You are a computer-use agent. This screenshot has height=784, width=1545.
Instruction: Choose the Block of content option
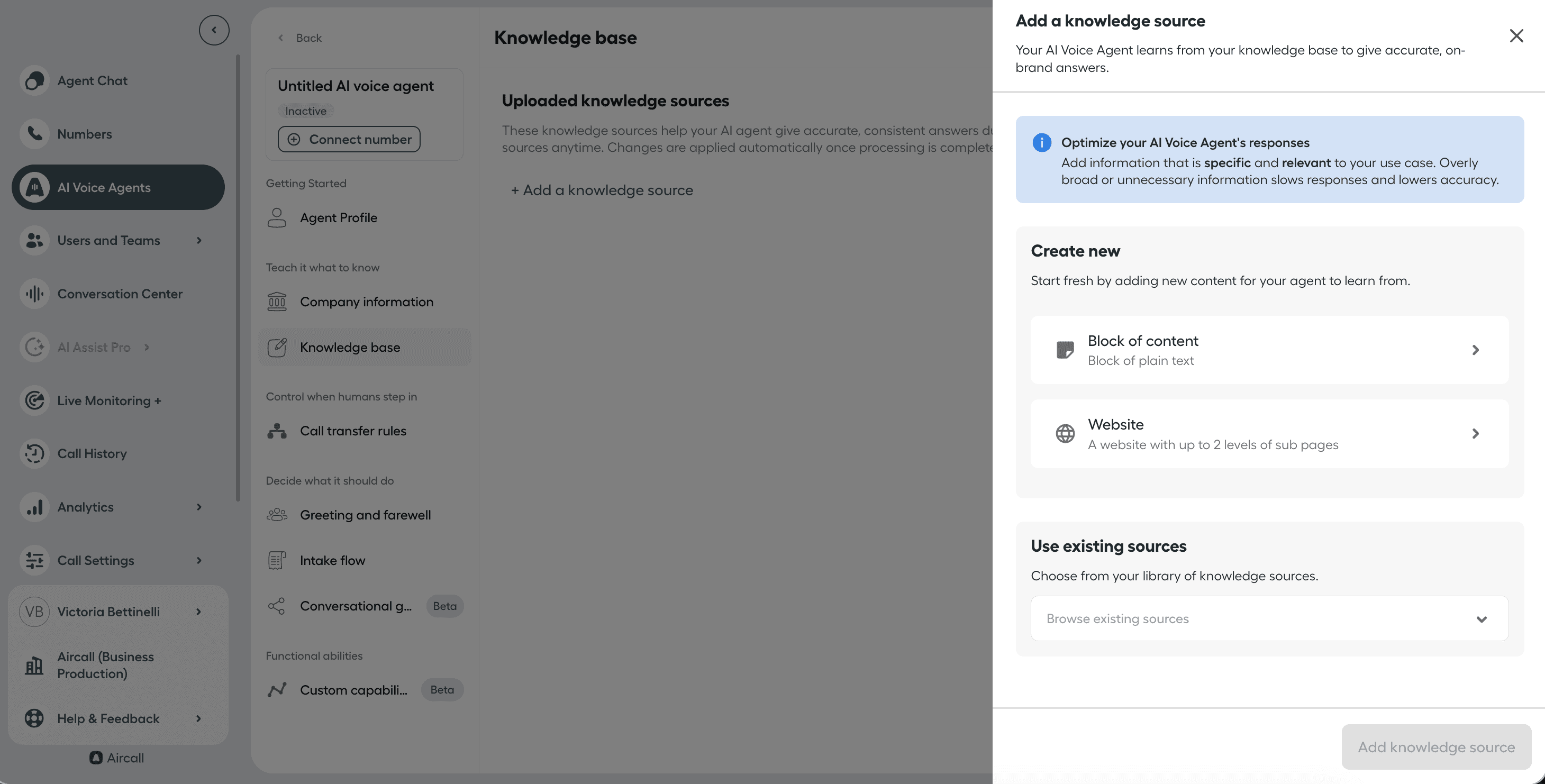1268,350
